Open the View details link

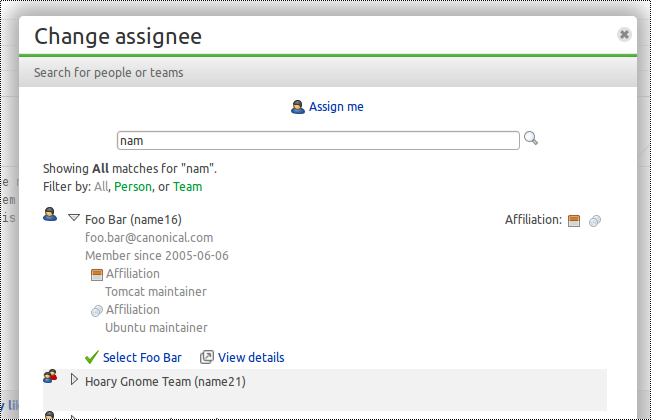click(251, 357)
